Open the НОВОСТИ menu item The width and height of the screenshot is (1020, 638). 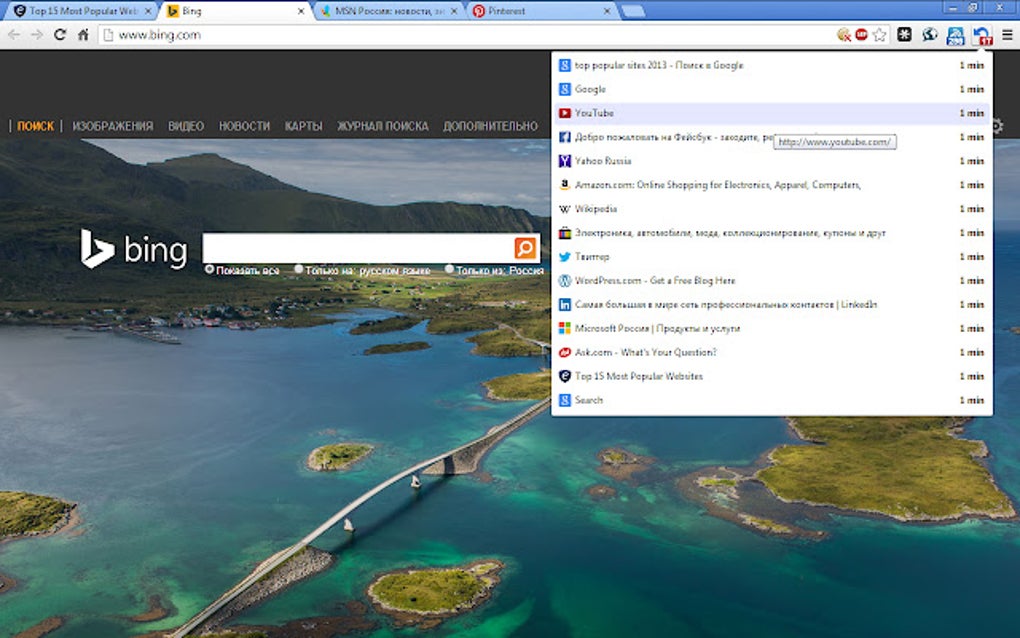tap(246, 126)
